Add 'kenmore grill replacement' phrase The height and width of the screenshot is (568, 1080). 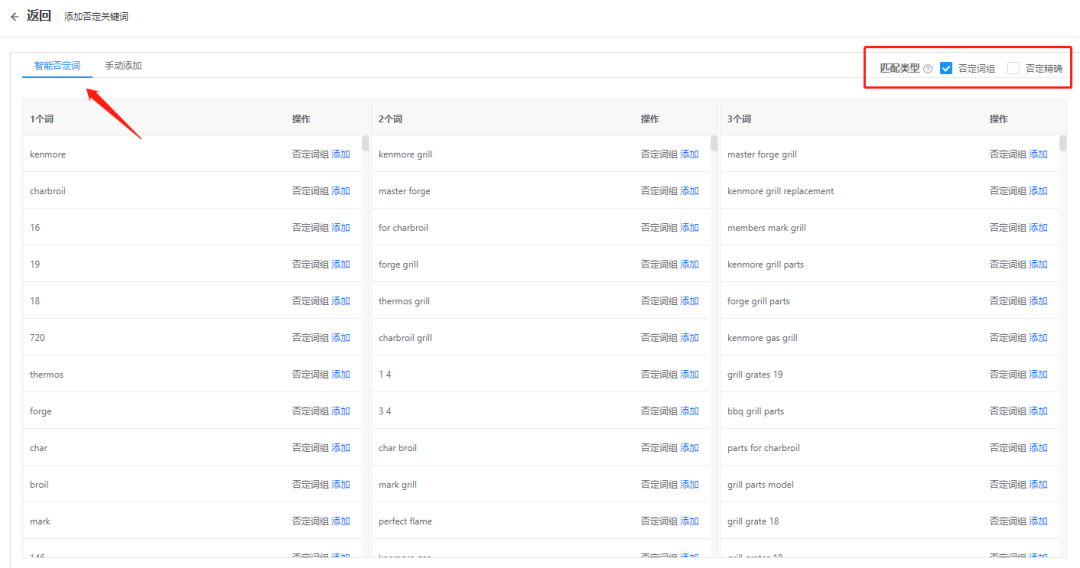coord(1038,191)
